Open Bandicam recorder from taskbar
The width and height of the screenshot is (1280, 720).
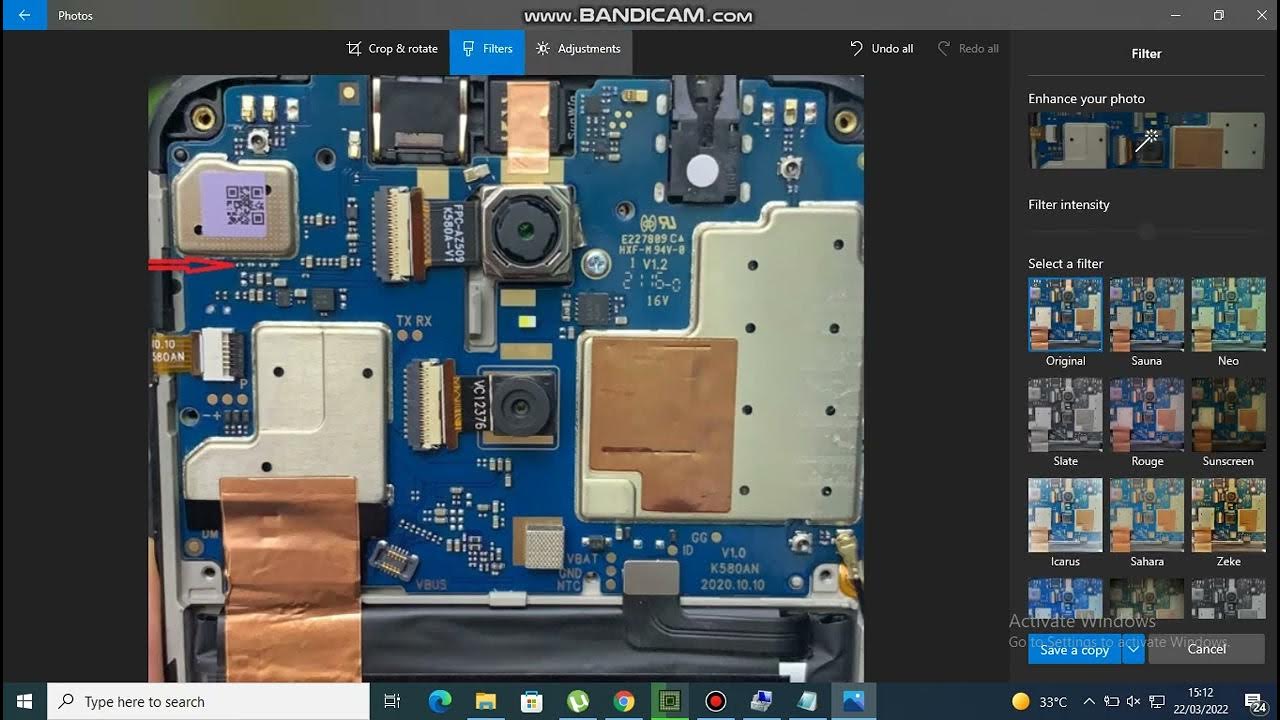(x=715, y=702)
